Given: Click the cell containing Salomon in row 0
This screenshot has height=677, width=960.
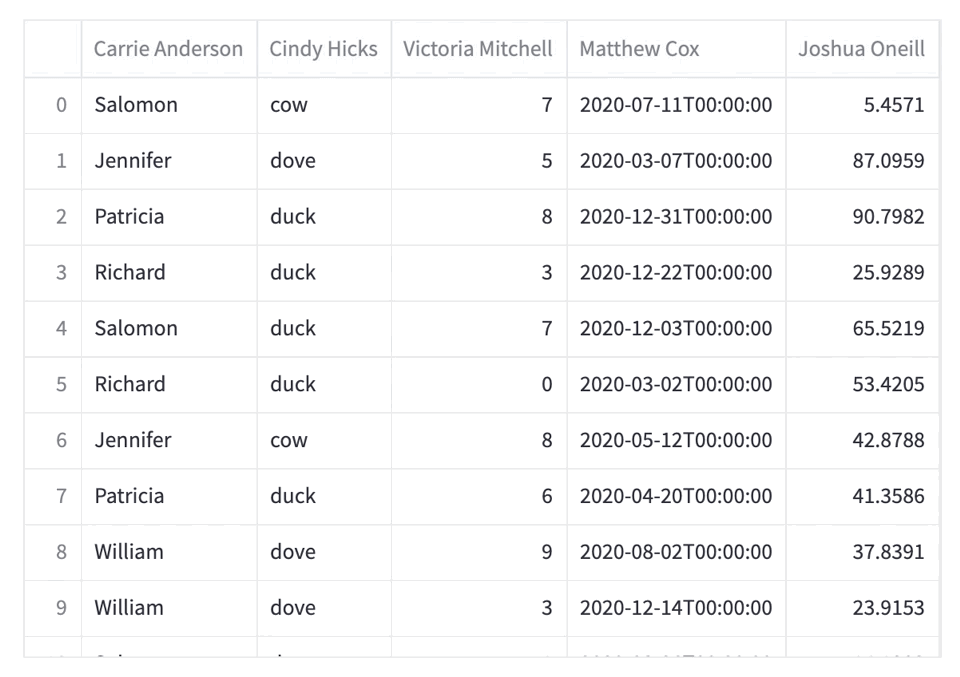Looking at the screenshot, I should (x=169, y=105).
